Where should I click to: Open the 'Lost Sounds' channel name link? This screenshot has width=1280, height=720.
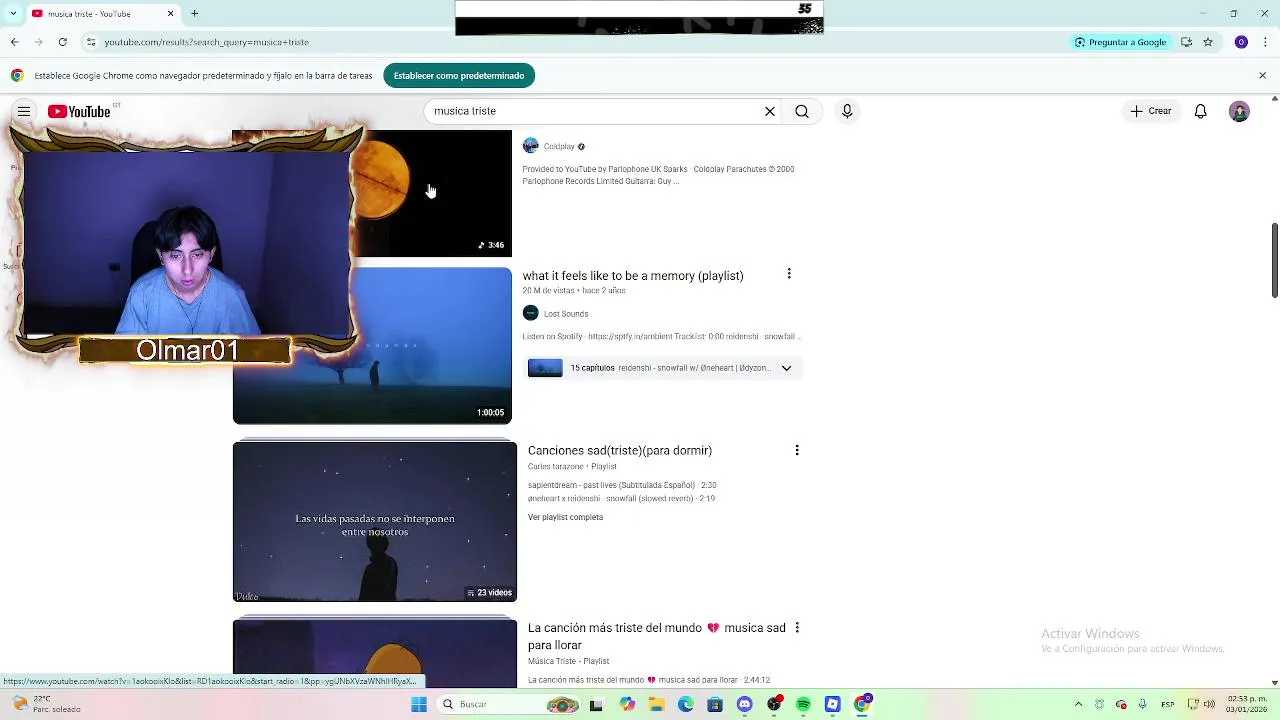click(x=566, y=314)
